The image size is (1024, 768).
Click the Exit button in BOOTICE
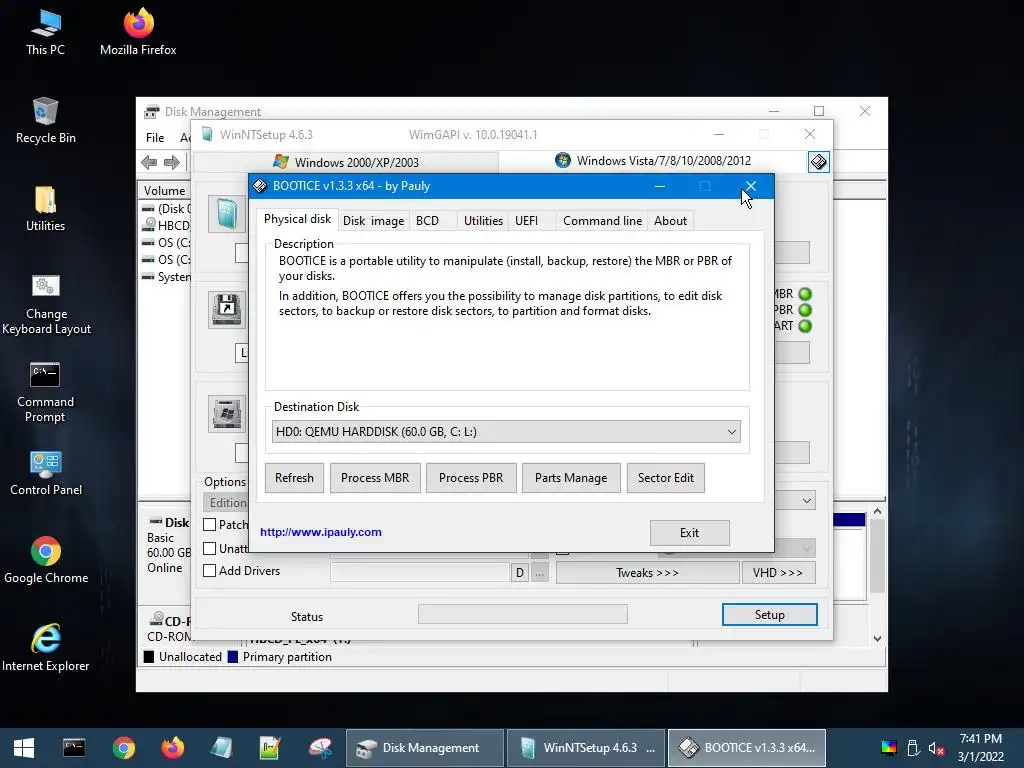689,533
